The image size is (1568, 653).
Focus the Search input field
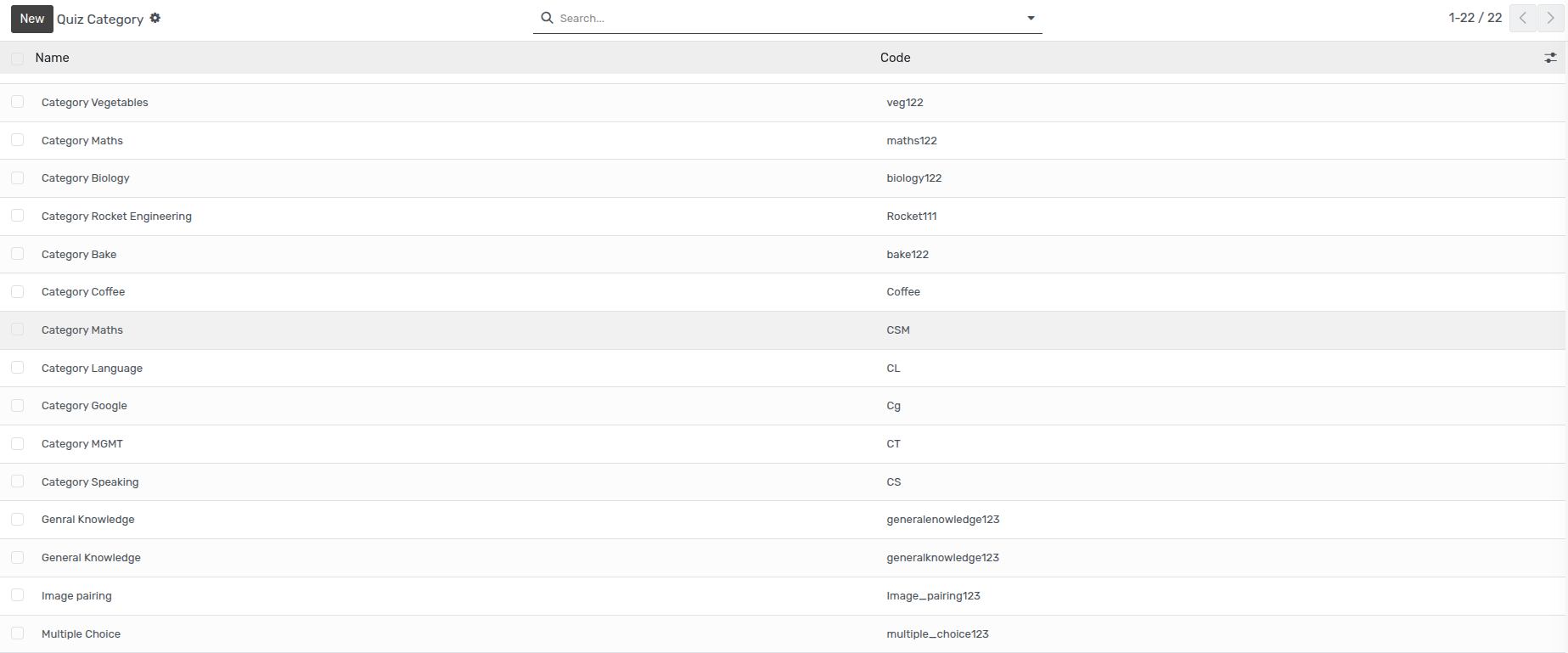coord(788,18)
